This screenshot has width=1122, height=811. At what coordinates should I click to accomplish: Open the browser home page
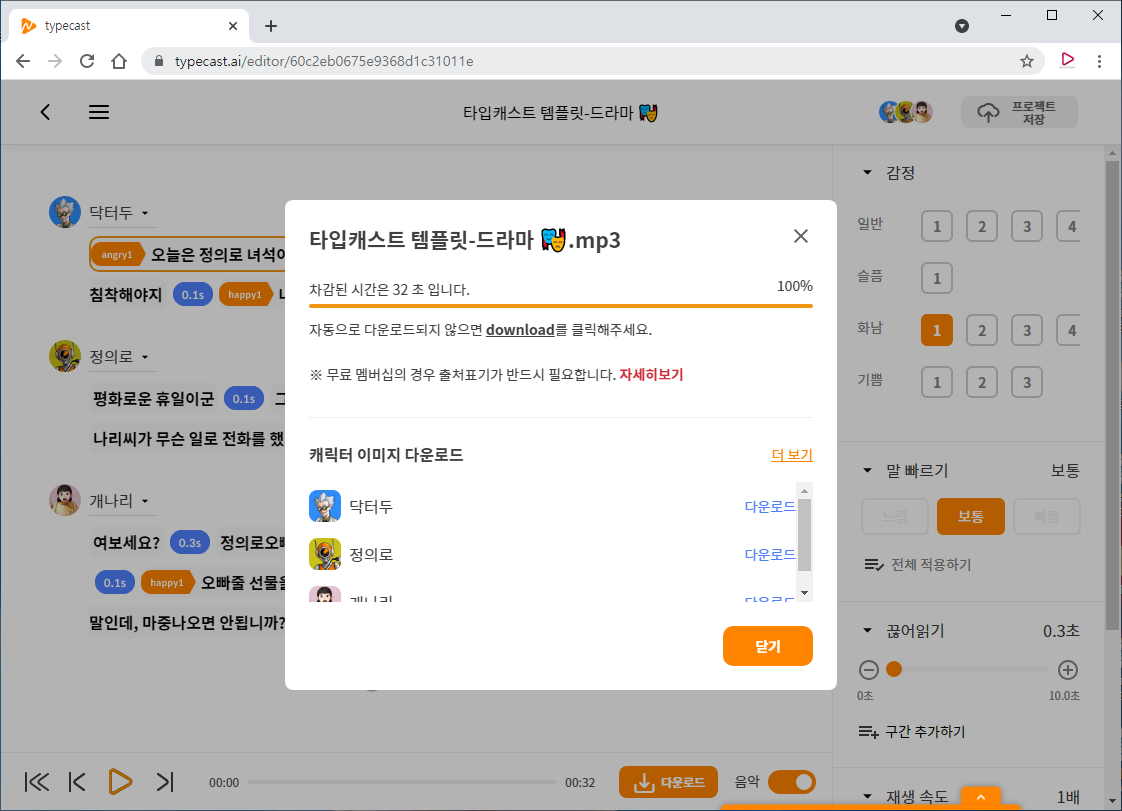(x=119, y=62)
